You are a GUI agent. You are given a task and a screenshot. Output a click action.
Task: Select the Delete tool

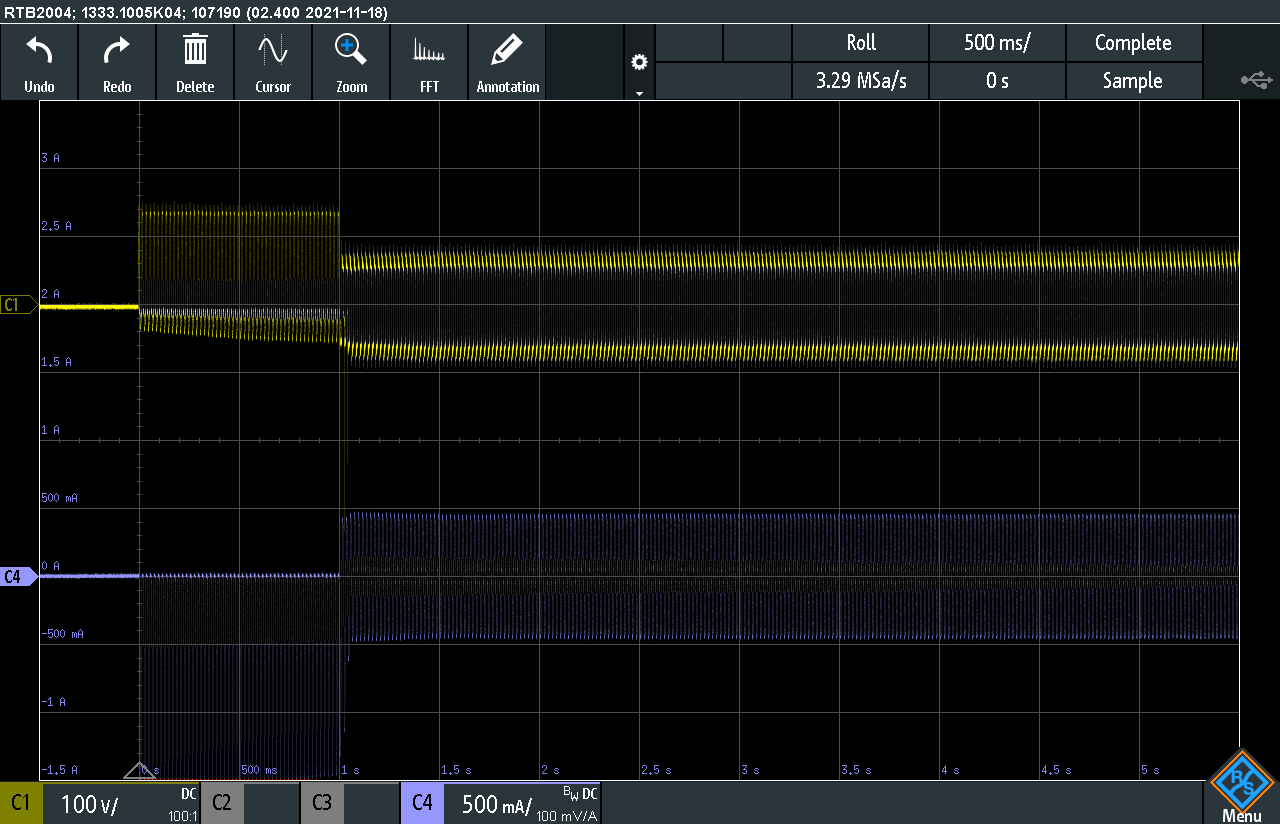pos(195,62)
